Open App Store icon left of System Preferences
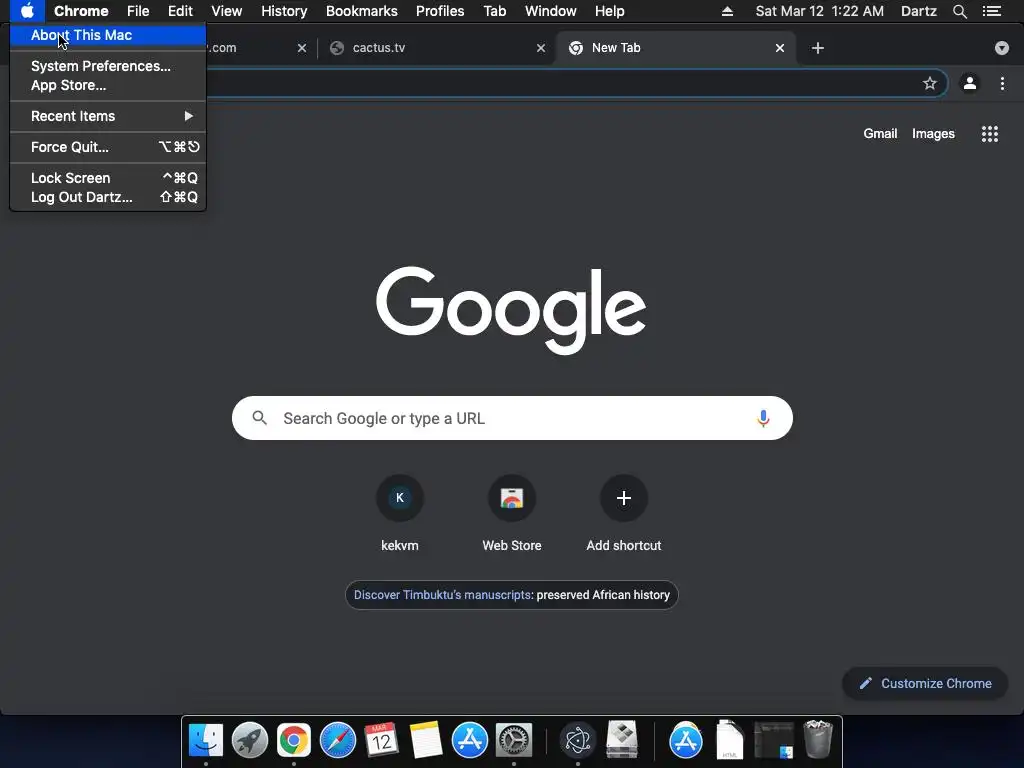 (x=470, y=740)
